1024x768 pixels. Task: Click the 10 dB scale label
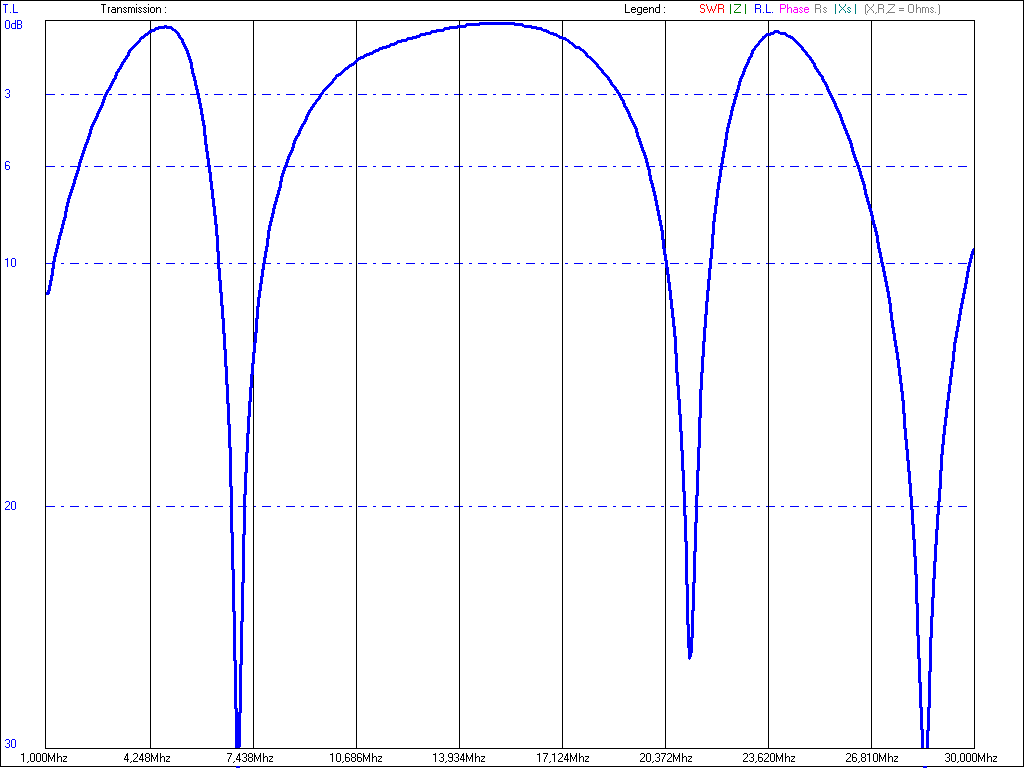point(9,263)
